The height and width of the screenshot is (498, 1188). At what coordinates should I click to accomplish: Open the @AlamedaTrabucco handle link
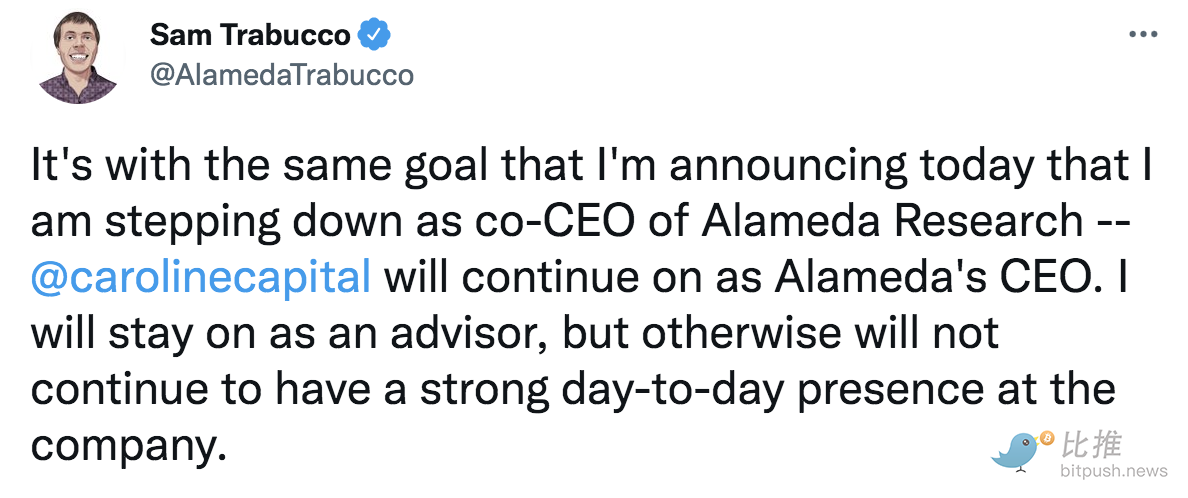pos(280,75)
